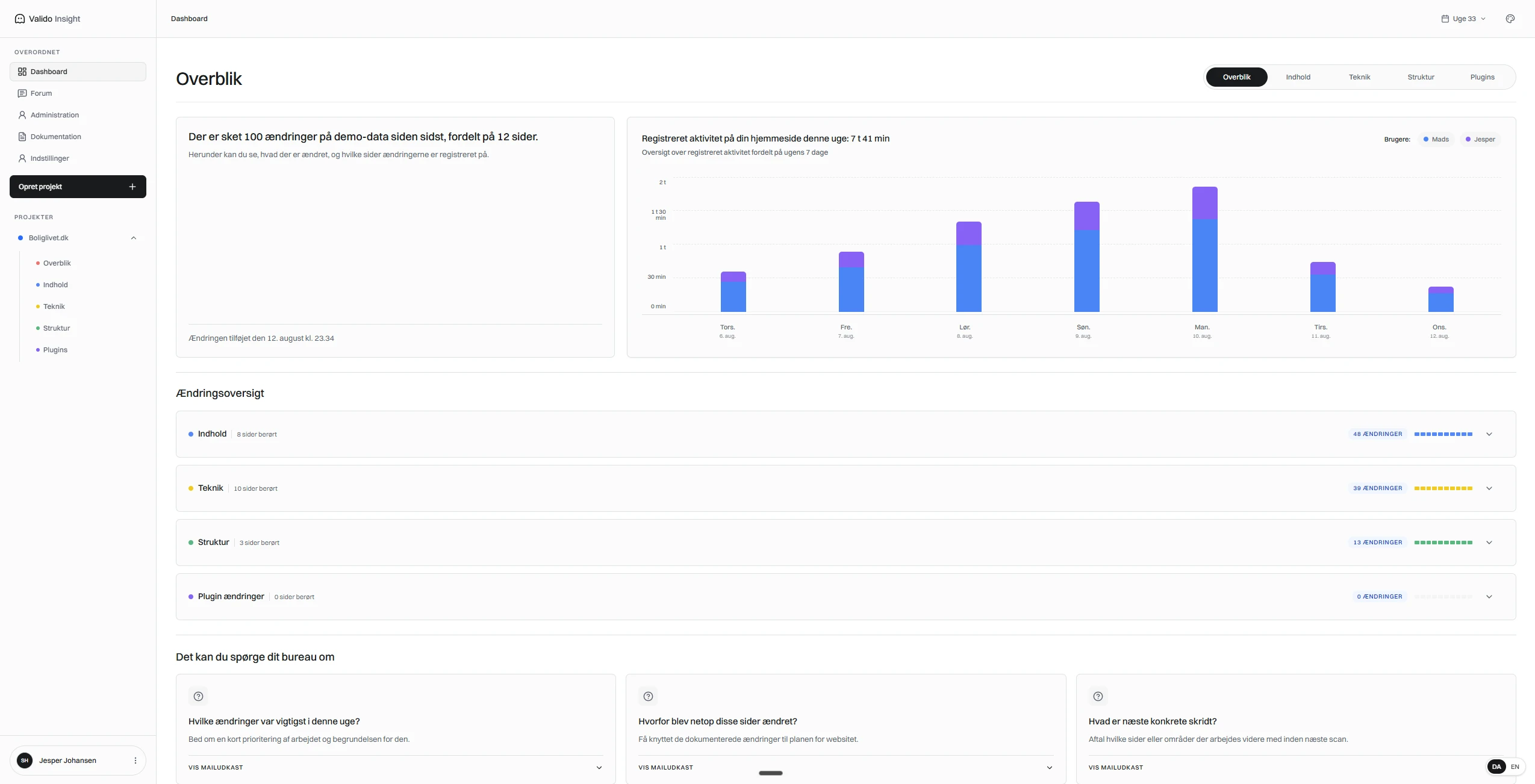This screenshot has width=1535, height=784.
Task: Click the plus icon on Opret projekt
Action: [x=132, y=187]
